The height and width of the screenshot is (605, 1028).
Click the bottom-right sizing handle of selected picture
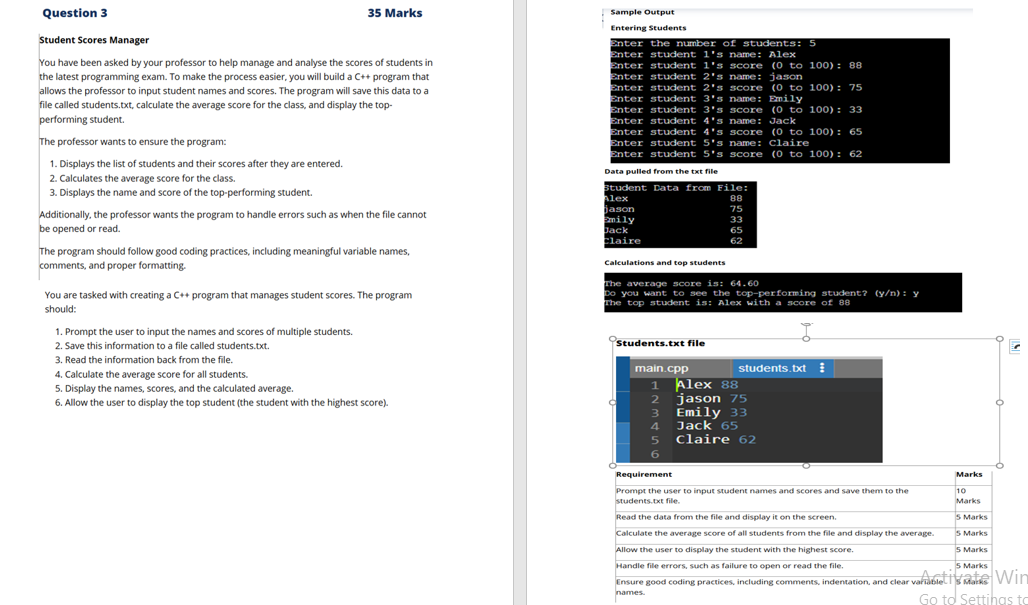[999, 466]
